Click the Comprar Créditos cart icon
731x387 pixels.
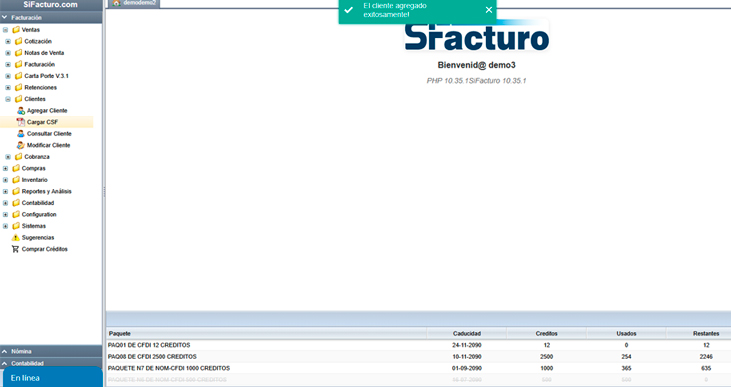(15, 249)
